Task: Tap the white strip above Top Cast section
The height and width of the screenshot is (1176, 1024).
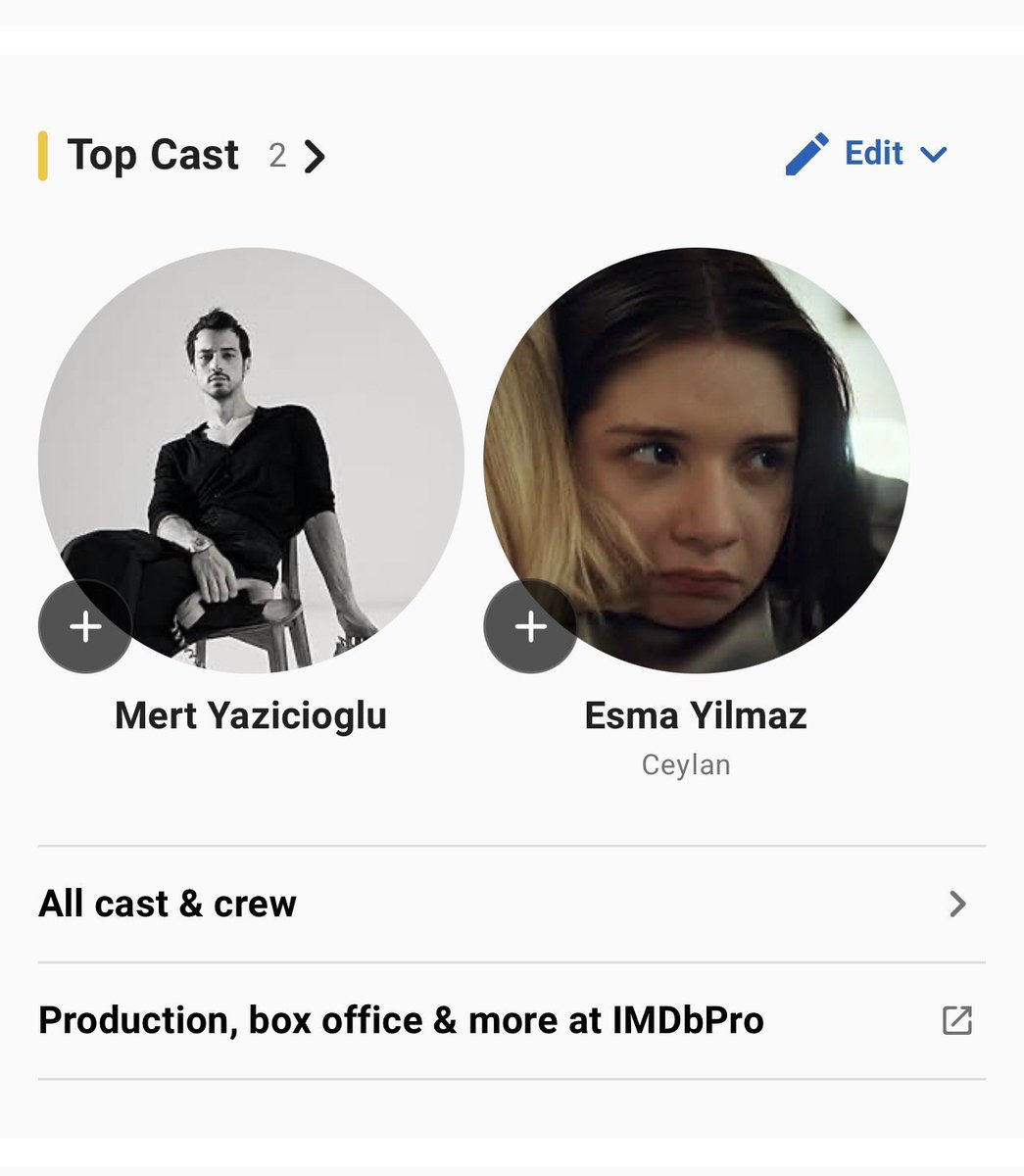Action: [512, 40]
